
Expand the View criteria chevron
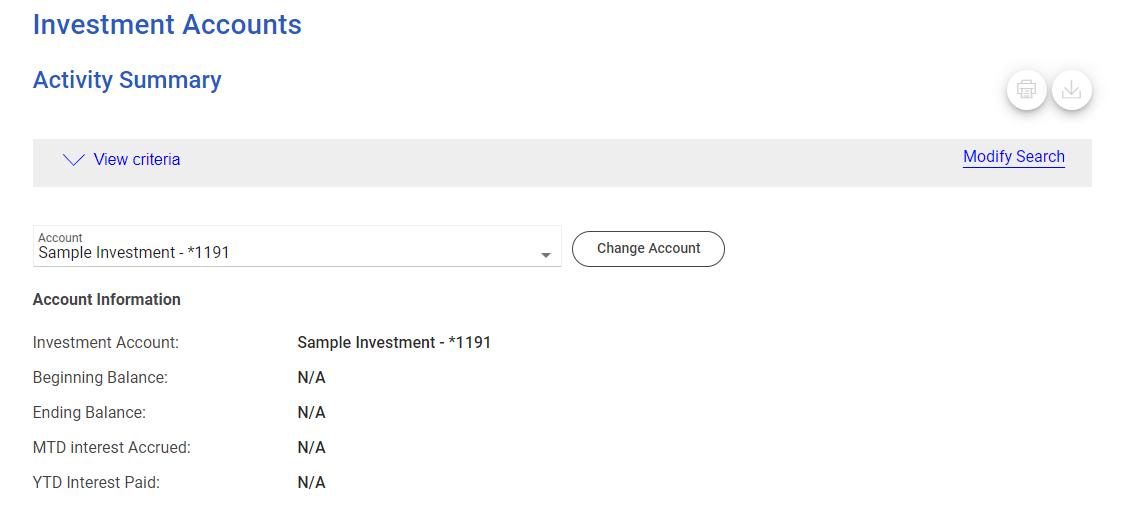tap(74, 160)
